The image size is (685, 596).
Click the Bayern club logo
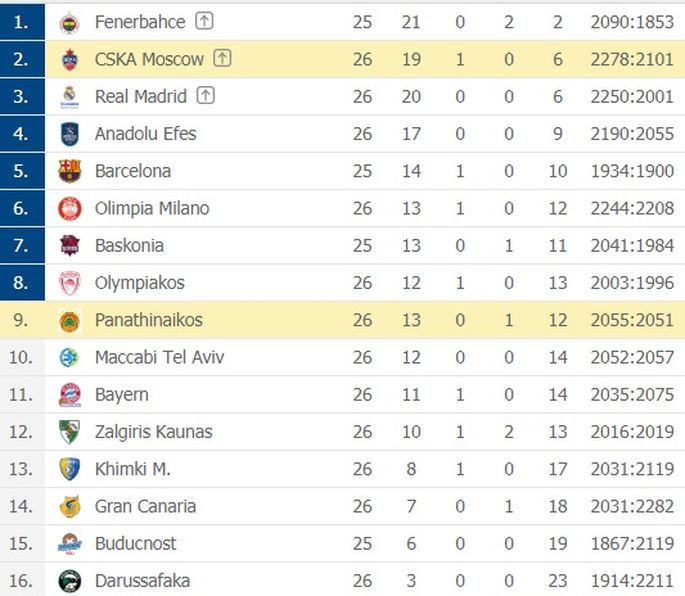[69, 395]
